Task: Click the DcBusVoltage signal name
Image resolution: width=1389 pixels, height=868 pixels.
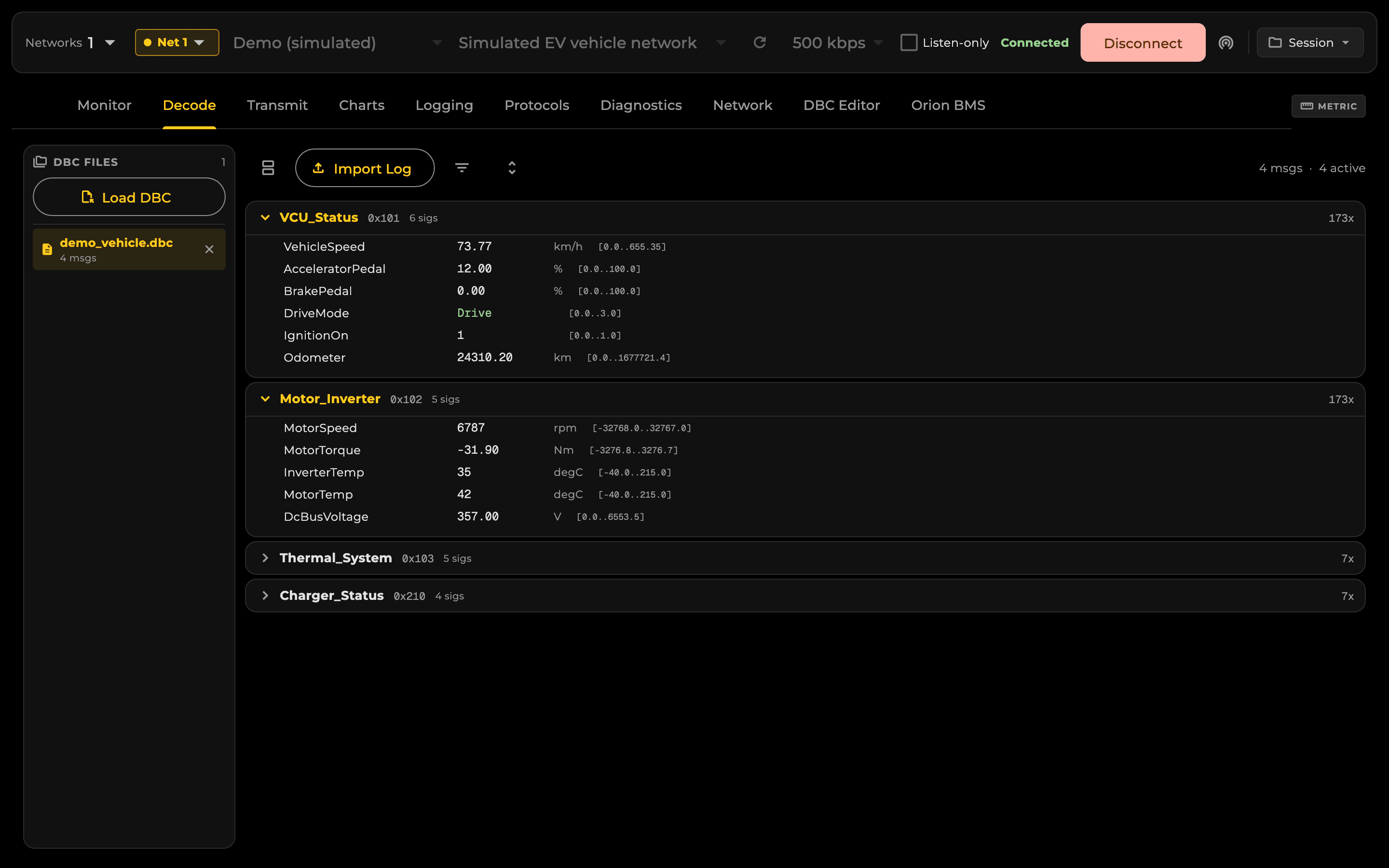Action: click(x=326, y=516)
